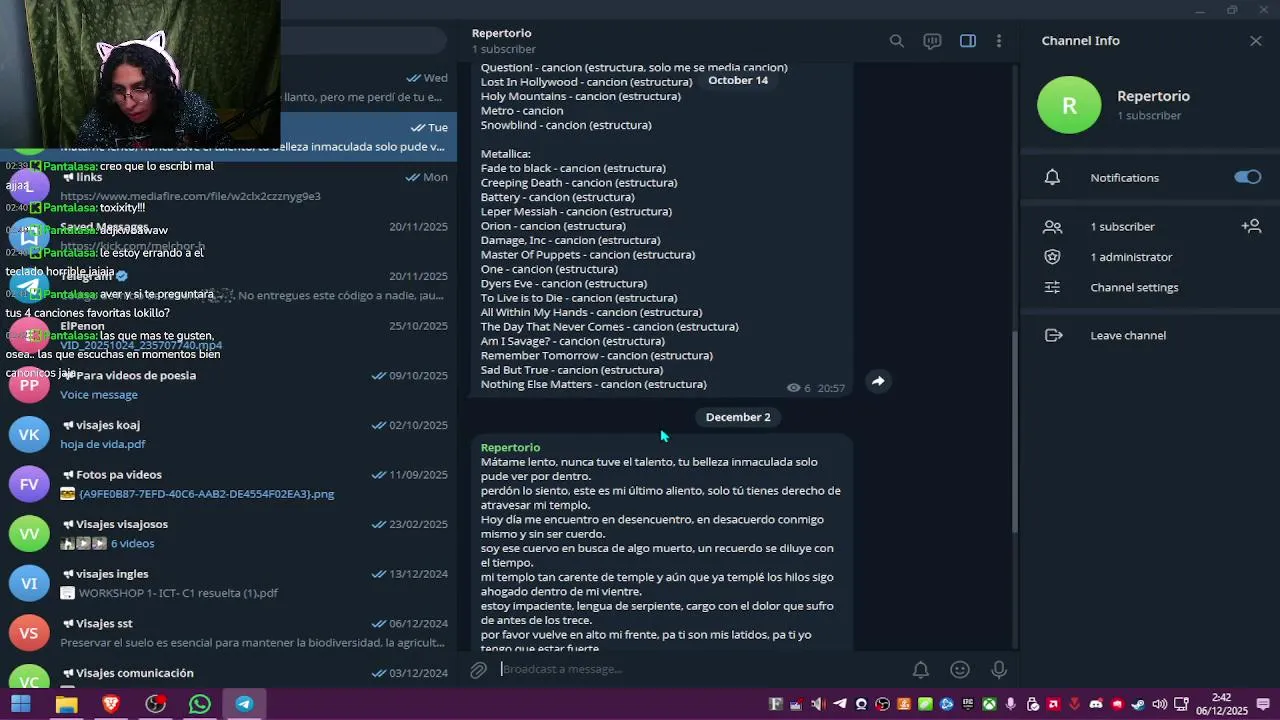Click the Notifications bell icon
The height and width of the screenshot is (720, 1280).
1052,177
